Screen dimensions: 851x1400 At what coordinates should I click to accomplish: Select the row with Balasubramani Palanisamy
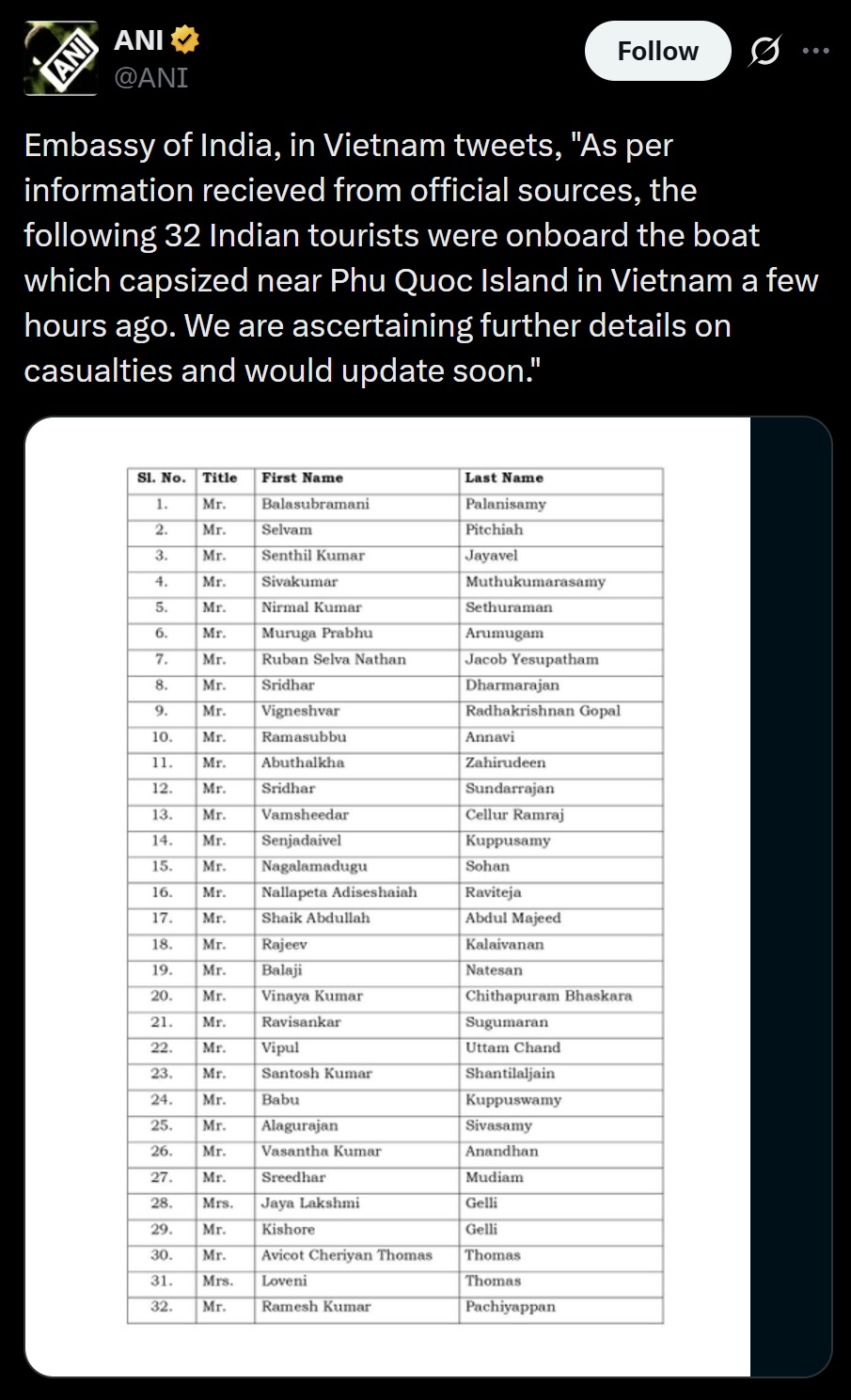395,505
